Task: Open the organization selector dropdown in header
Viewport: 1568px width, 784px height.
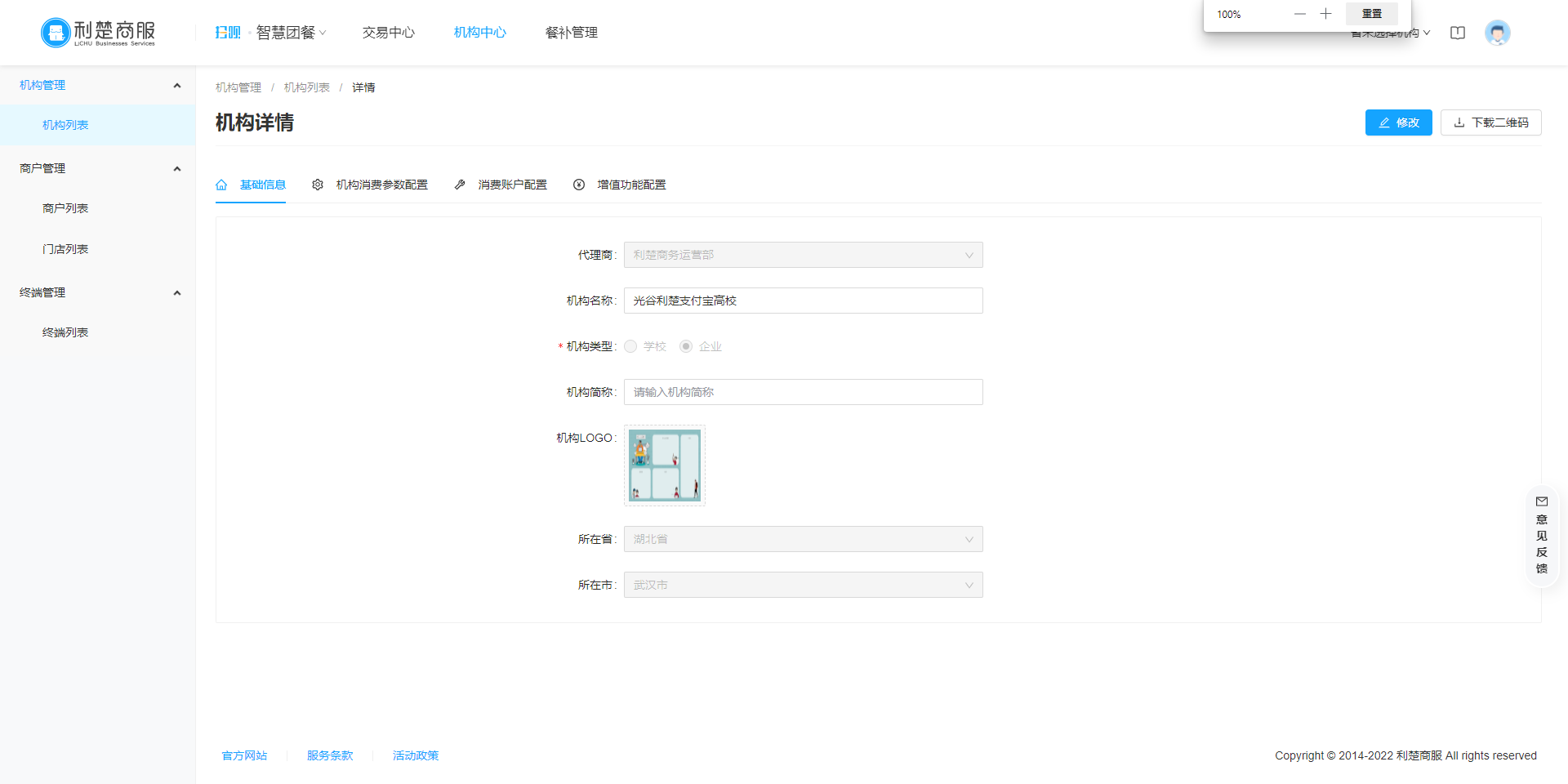Action: 1391,33
